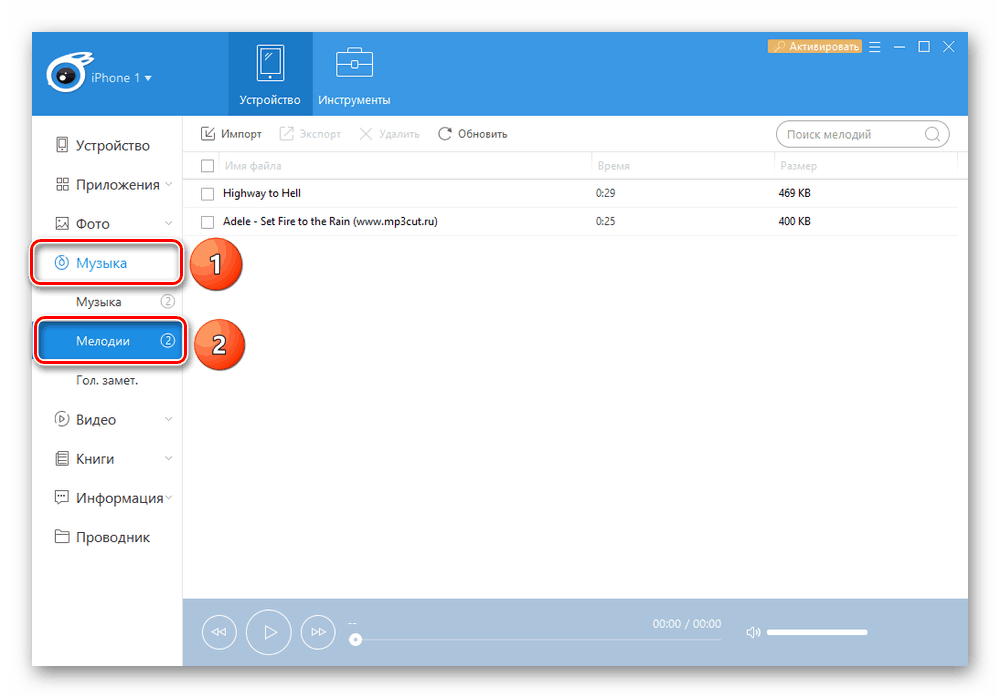Open the Устройство sidebar item
The height and width of the screenshot is (698, 1000).
[x=107, y=145]
